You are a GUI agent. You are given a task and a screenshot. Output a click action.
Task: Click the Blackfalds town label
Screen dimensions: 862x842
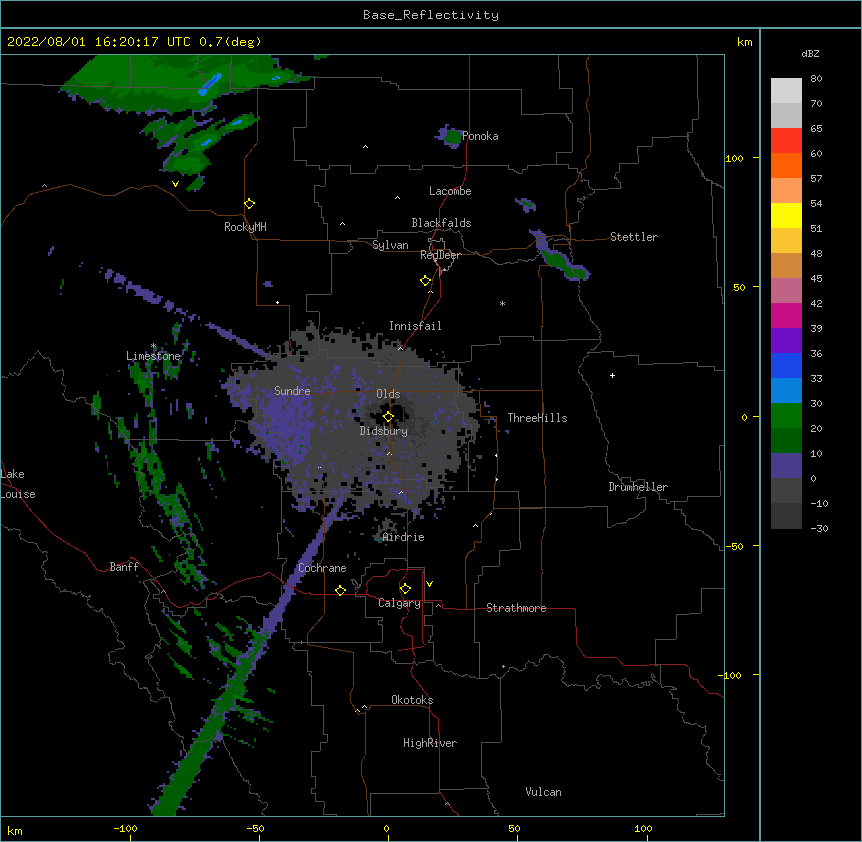tap(441, 223)
